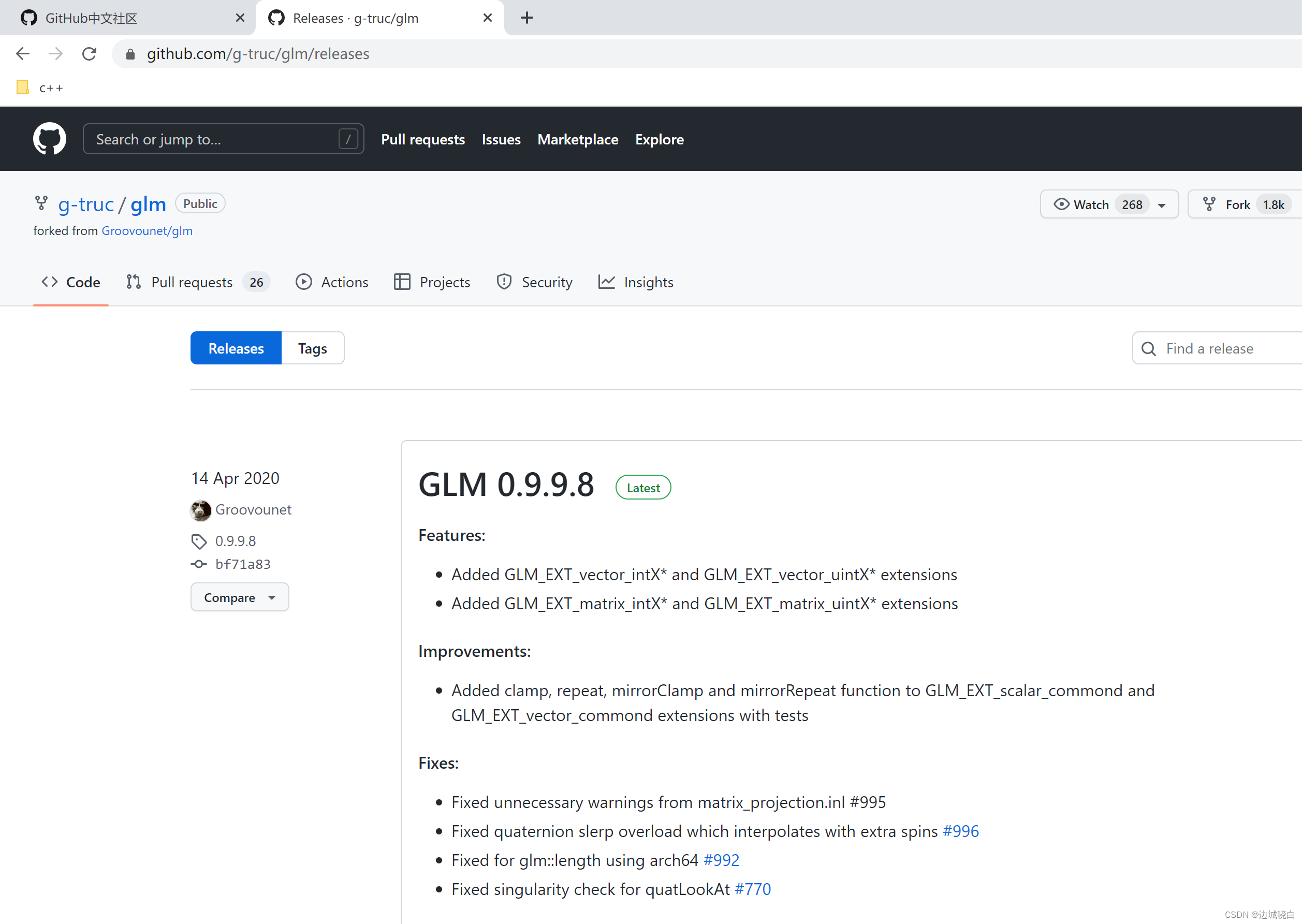The image size is (1302, 924).
Task: Click the GitHub Octocat logo in the header
Action: (x=50, y=139)
